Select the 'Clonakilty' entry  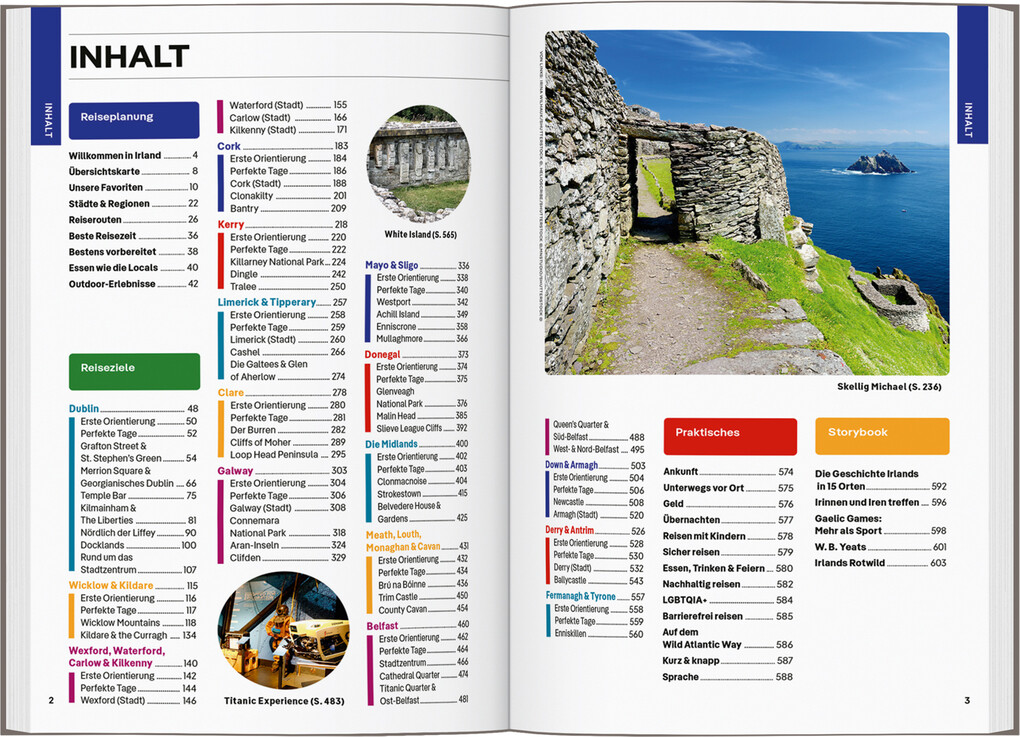coord(288,196)
